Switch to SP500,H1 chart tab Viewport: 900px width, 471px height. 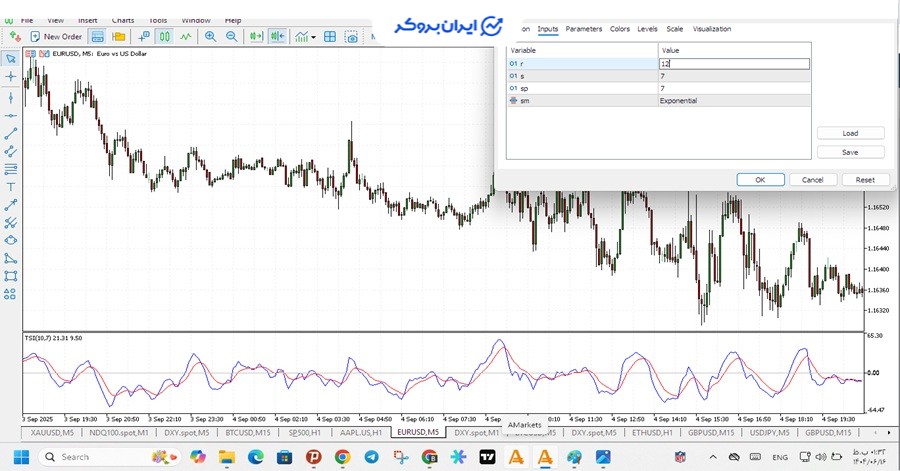pos(305,433)
